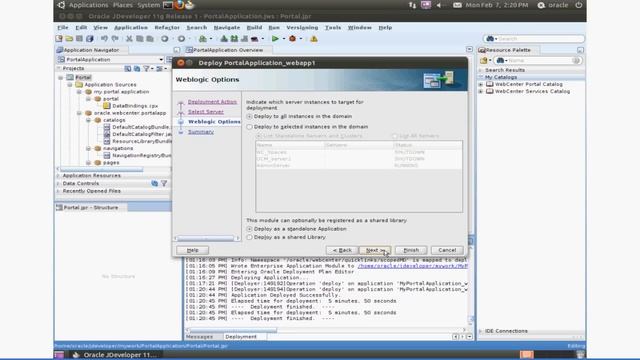This screenshot has width=640, height=360.
Task: Click the Rebuild project toolbar icon
Action: [234, 39]
